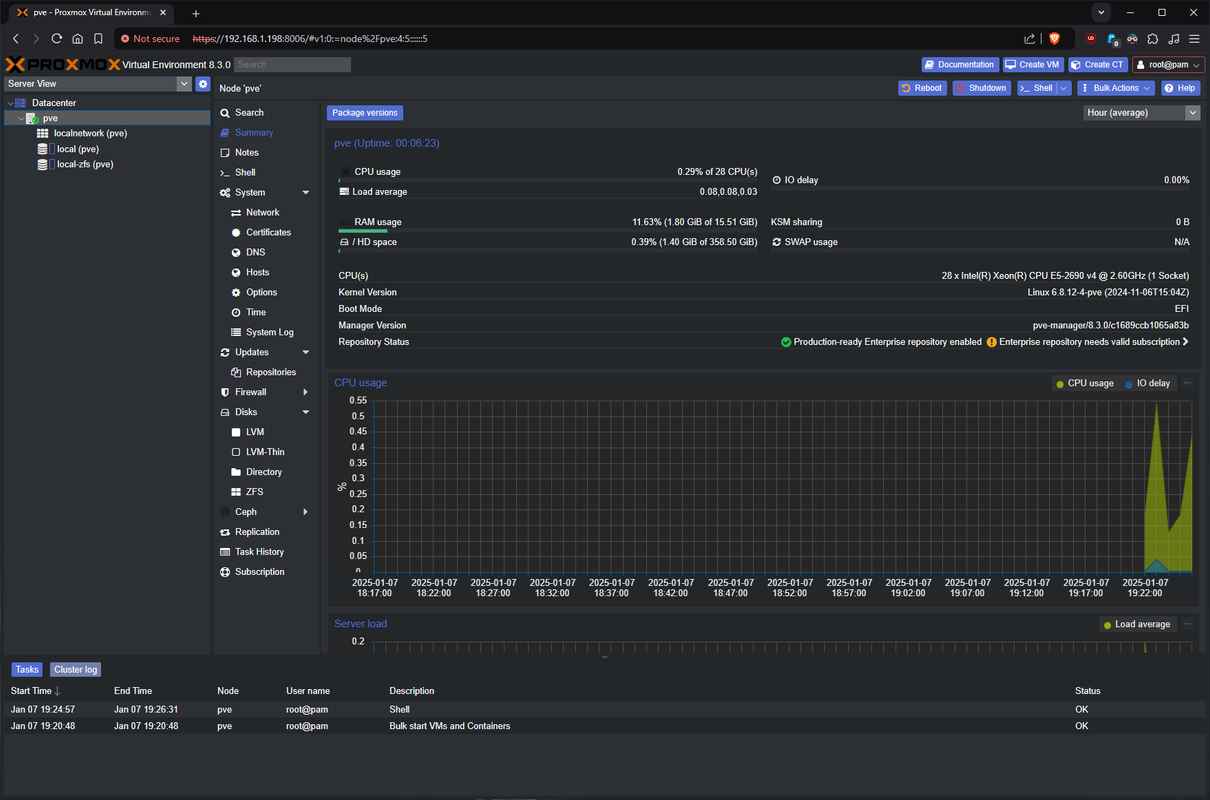Open Directory disks page
Viewport: 1210px width, 800px height.
tap(263, 473)
